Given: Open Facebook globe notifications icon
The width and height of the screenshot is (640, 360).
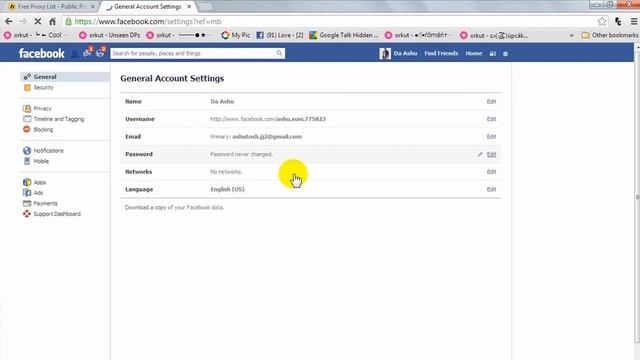Looking at the screenshot, I should pyautogui.click(x=100, y=53).
